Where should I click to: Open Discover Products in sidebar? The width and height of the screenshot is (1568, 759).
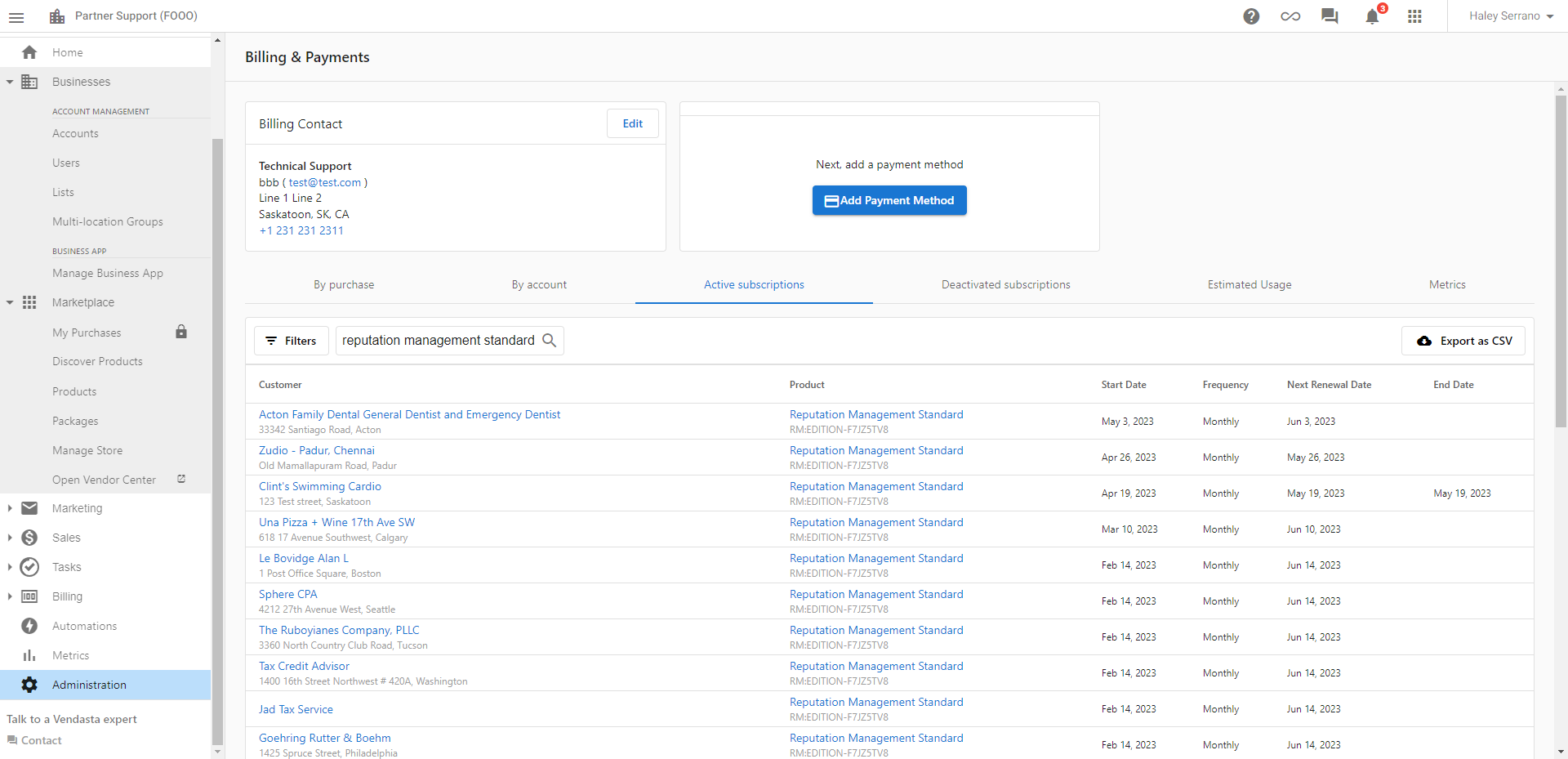pos(97,361)
